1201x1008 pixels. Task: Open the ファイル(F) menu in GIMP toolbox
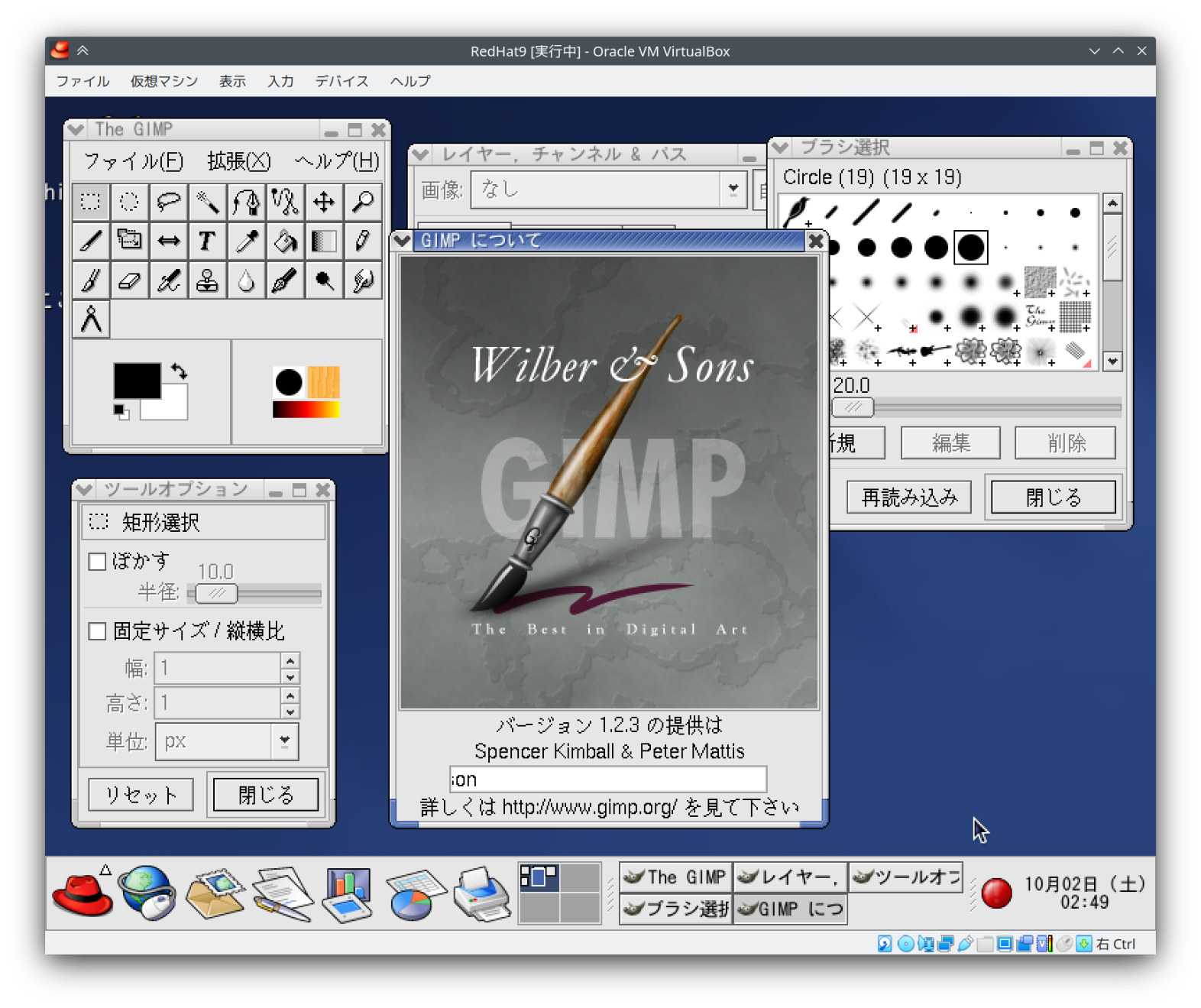[133, 161]
